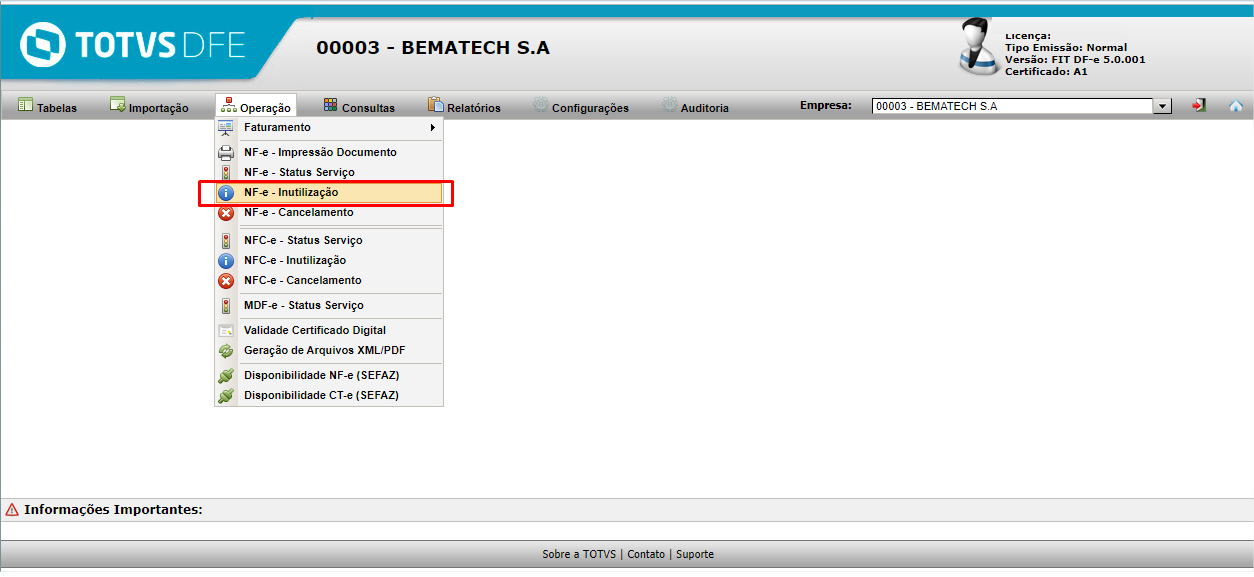The height and width of the screenshot is (577, 1254).
Task: Click the certificate icon for Validade Certificado
Action: point(225,331)
